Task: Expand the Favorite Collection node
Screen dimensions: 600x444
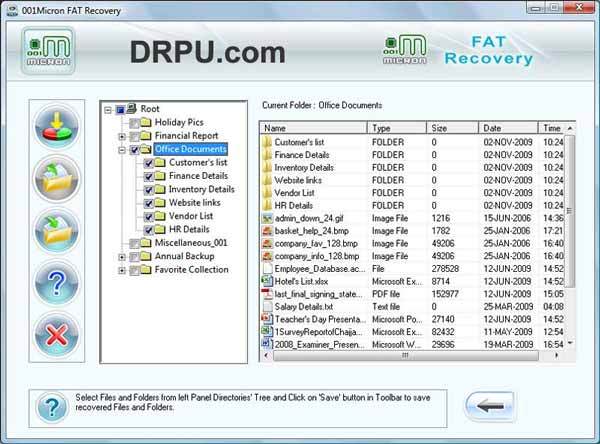Action: tap(122, 271)
